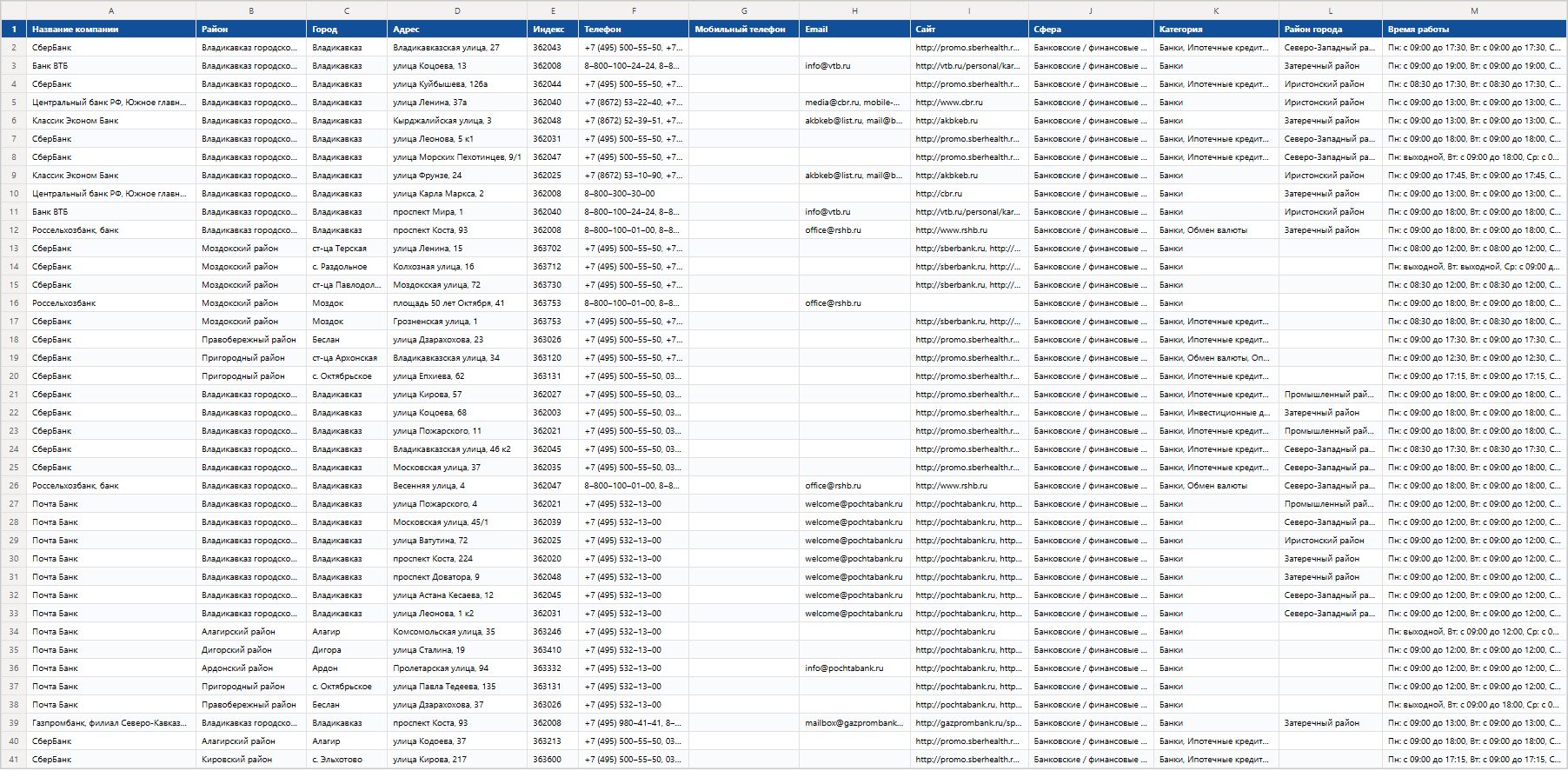Select cell 'улица Дзарахохова, 23'
Viewport: 1568px width, 784px height.
pyautogui.click(x=457, y=340)
